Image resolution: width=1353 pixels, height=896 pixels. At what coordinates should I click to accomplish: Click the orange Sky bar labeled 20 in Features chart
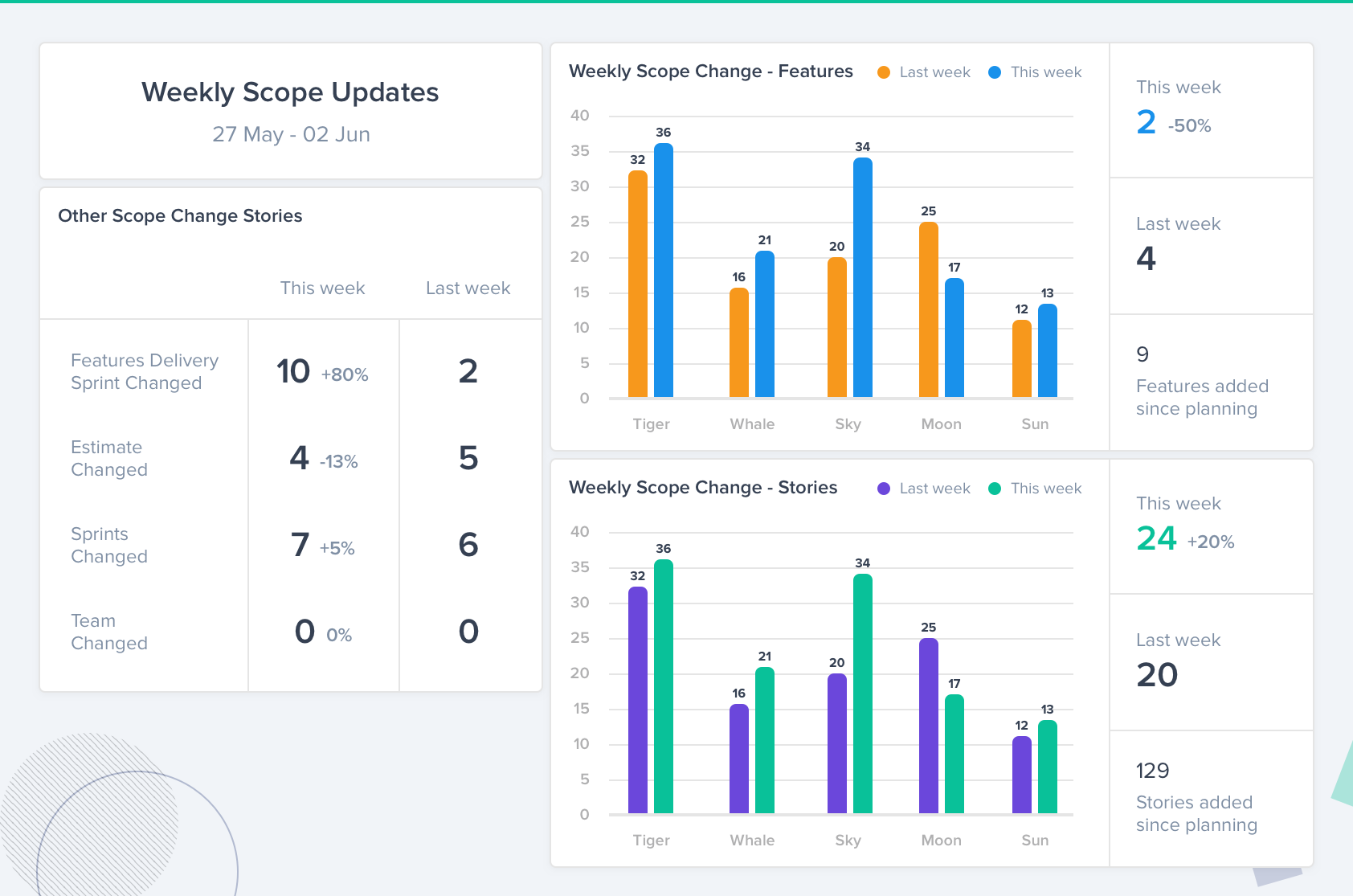(x=837, y=327)
